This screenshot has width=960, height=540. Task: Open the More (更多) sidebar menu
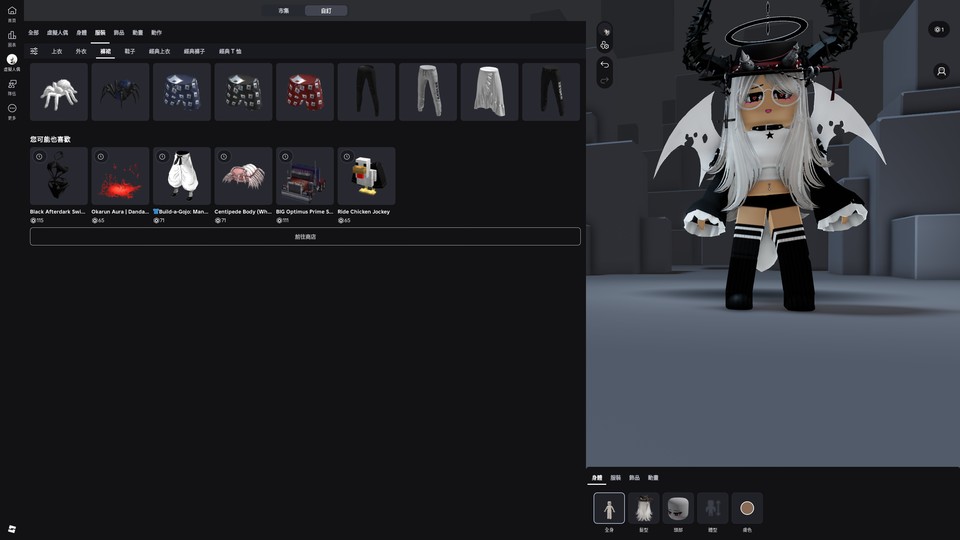(12, 109)
